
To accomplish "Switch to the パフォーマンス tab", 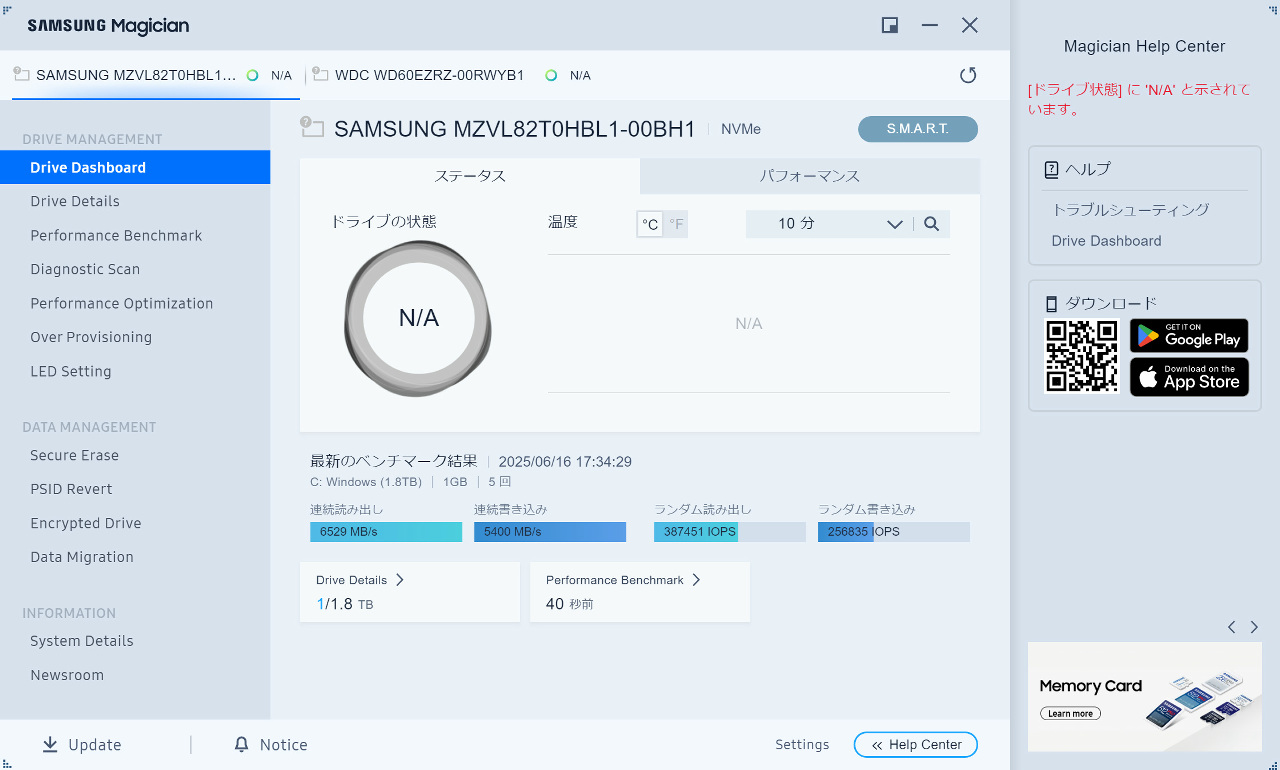I will [x=810, y=176].
